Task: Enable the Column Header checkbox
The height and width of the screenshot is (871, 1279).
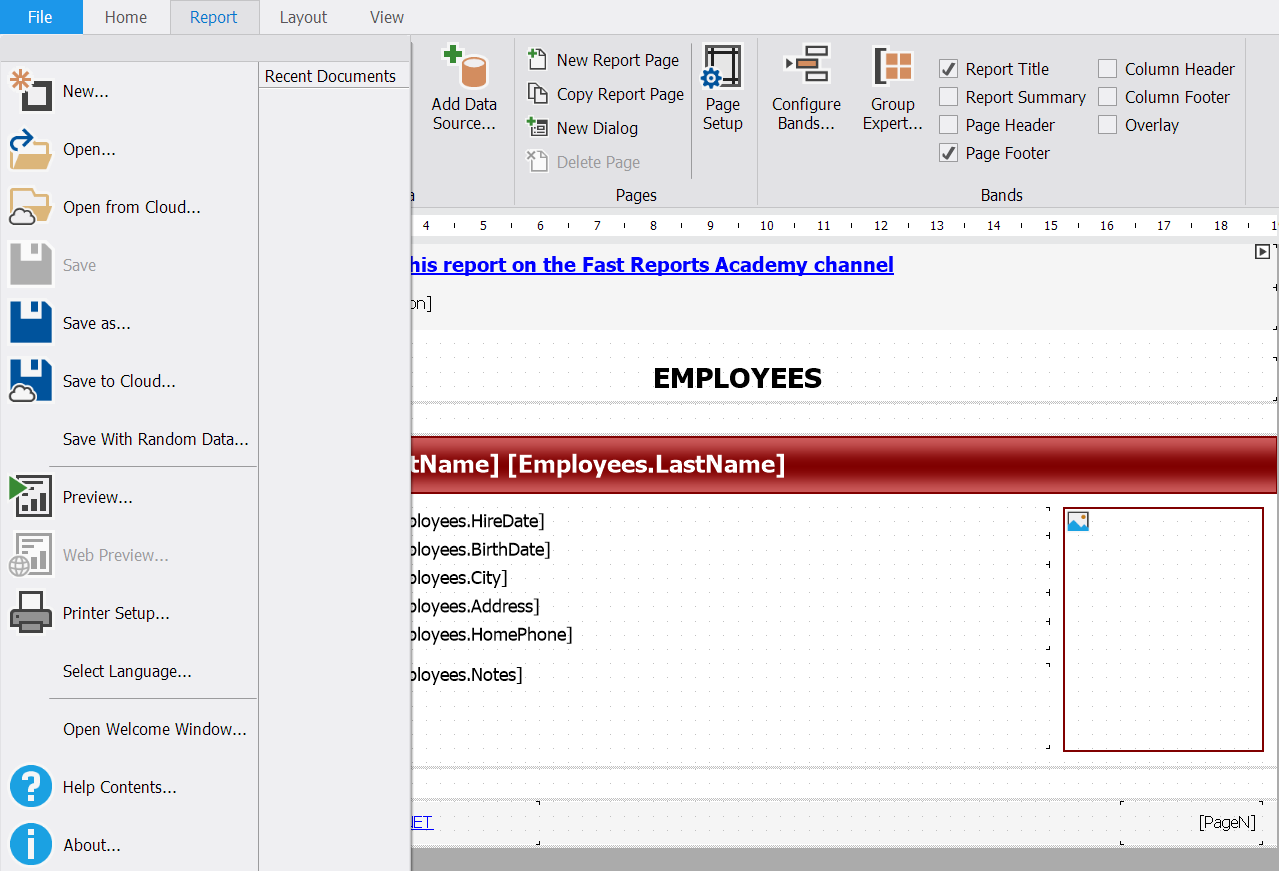Action: [1108, 69]
